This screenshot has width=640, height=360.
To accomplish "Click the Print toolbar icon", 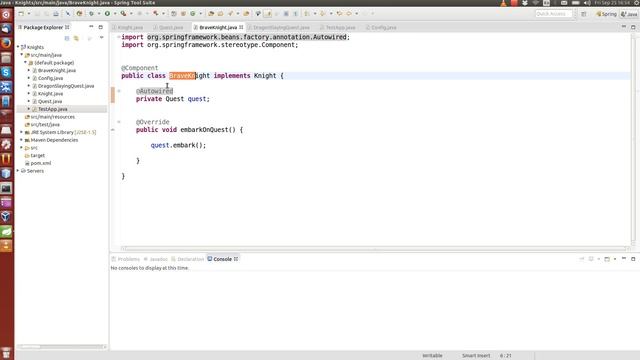I will [56, 13].
